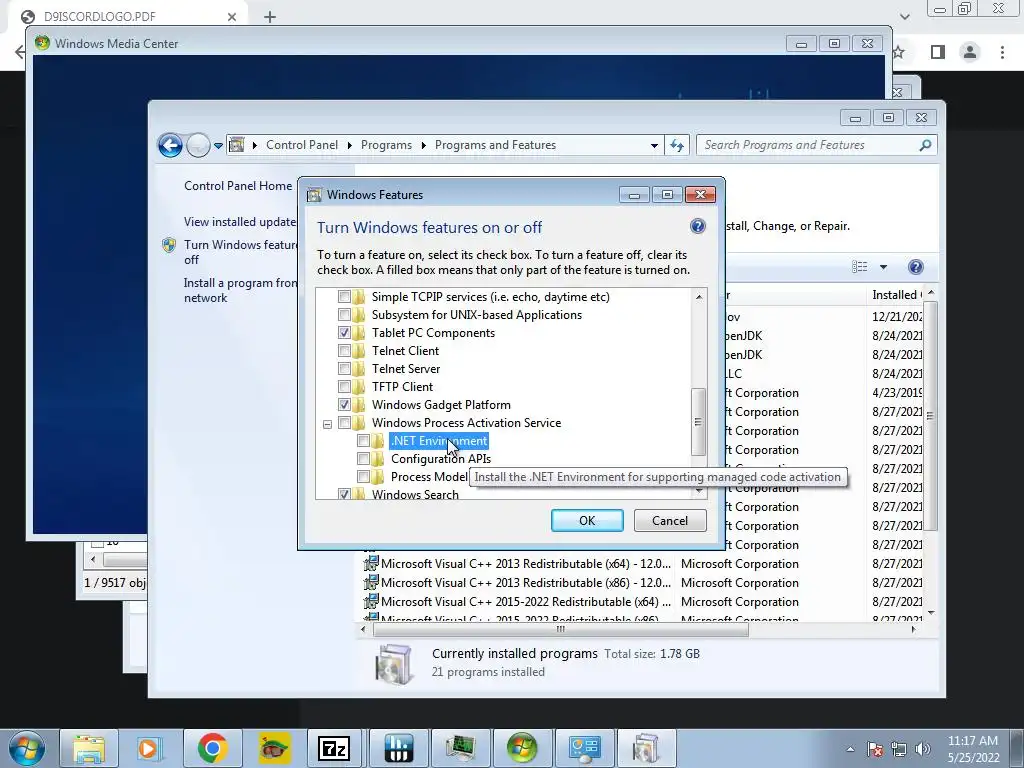Open the Windows Media Center taskbar icon
This screenshot has height=768, width=1024.
[x=522, y=748]
